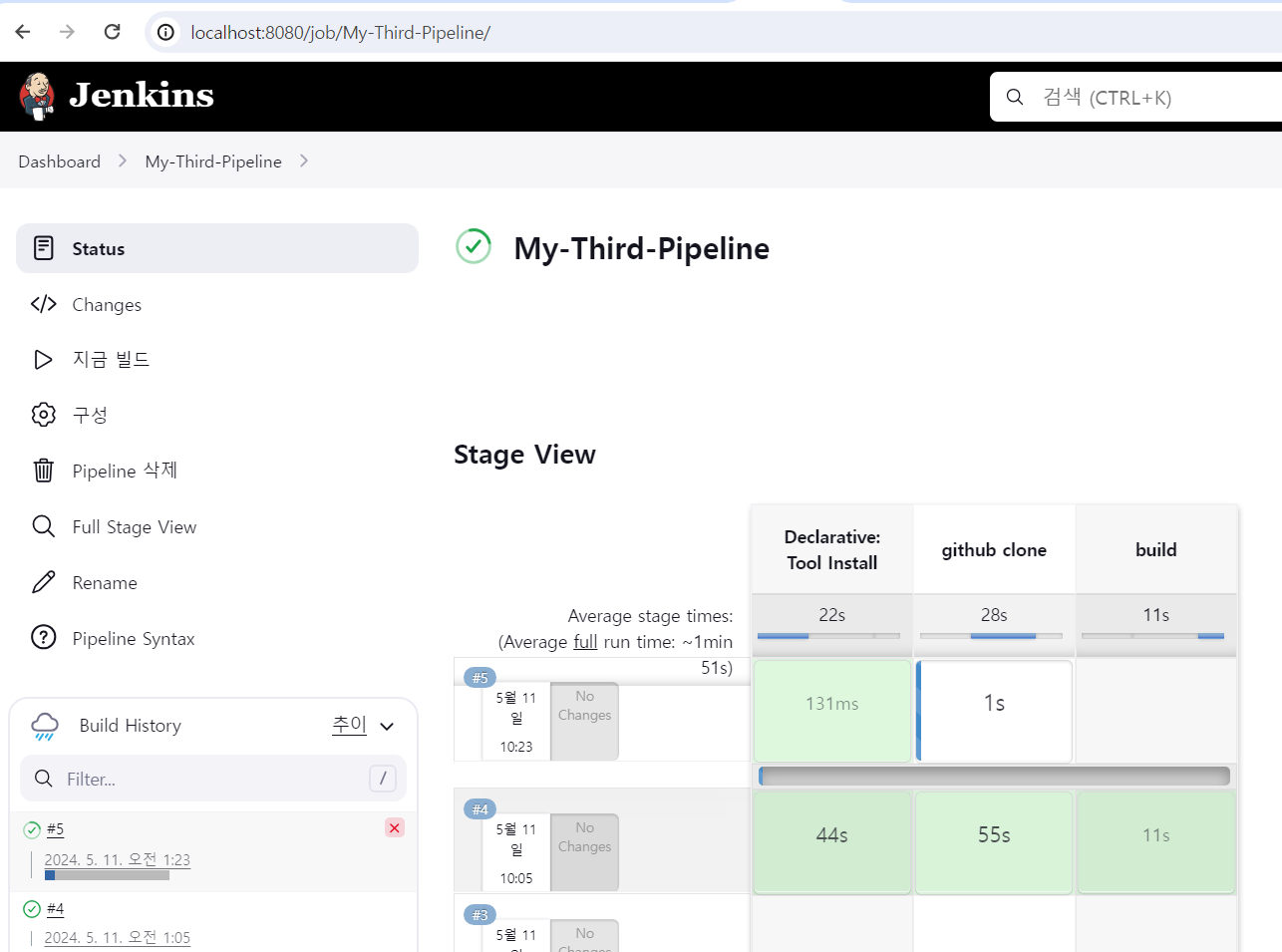1282x952 pixels.
Task: Click the Configure gear icon
Action: click(43, 415)
